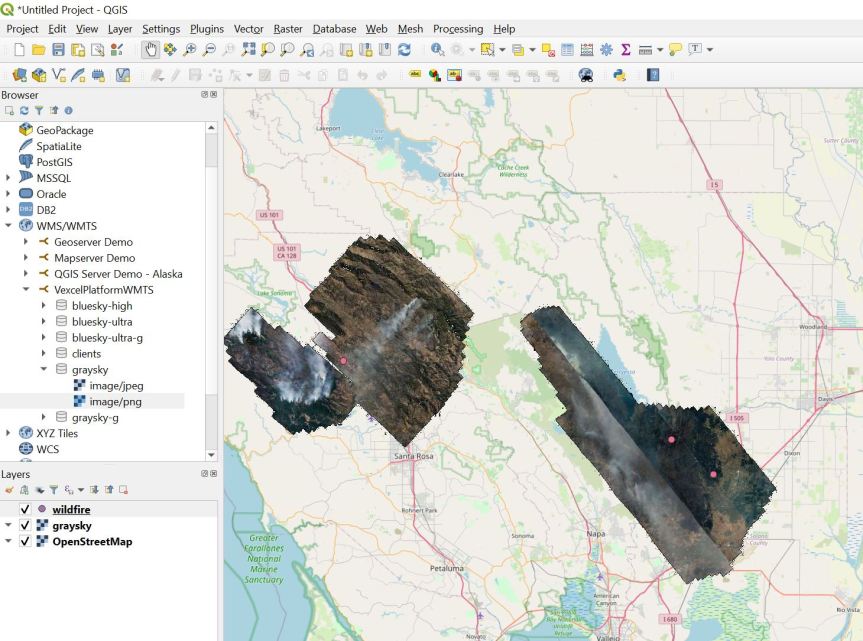
Task: Open the Processing Toolbox gear icon
Action: click(x=605, y=48)
